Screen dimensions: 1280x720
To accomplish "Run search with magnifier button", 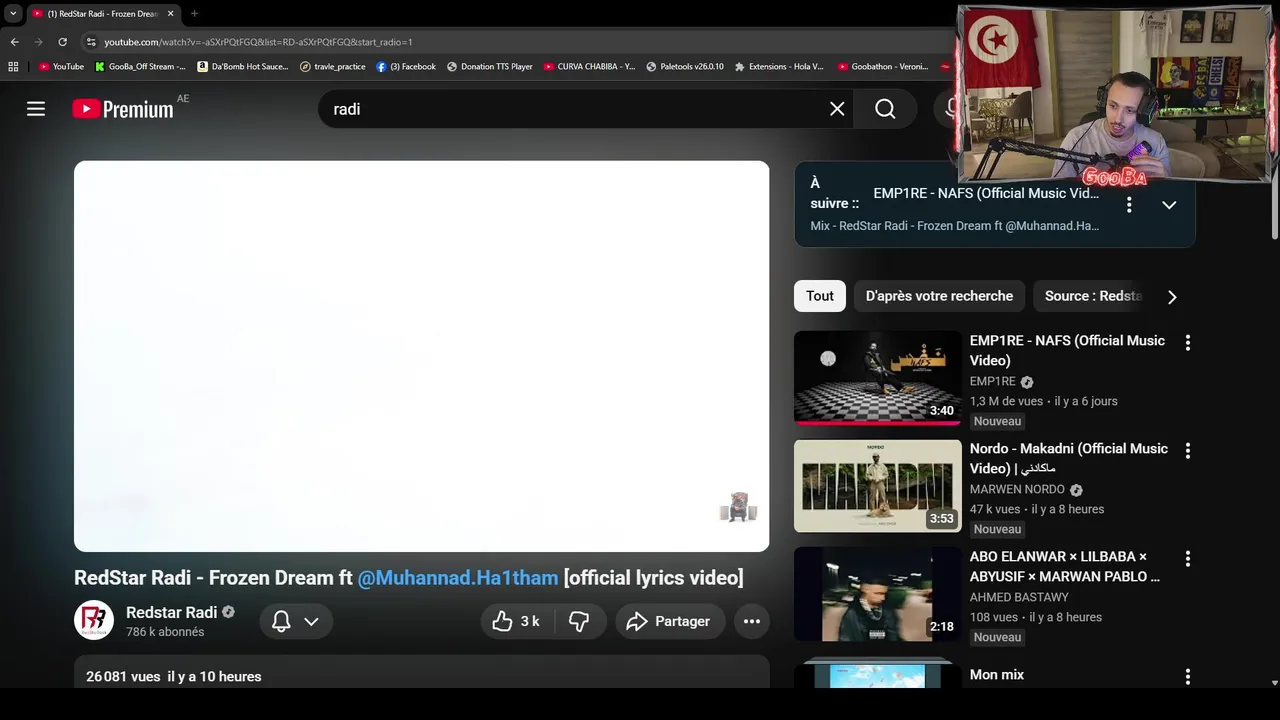I will point(885,109).
